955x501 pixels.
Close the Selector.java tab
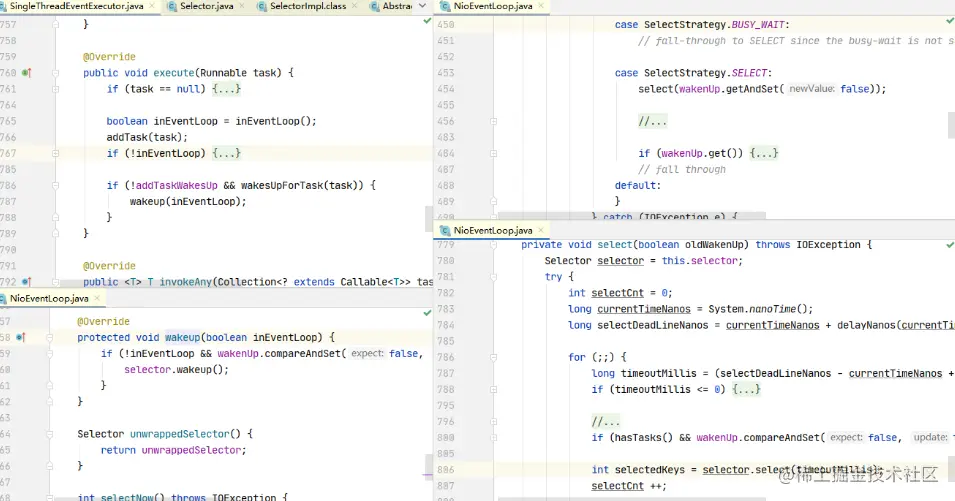tap(242, 6)
